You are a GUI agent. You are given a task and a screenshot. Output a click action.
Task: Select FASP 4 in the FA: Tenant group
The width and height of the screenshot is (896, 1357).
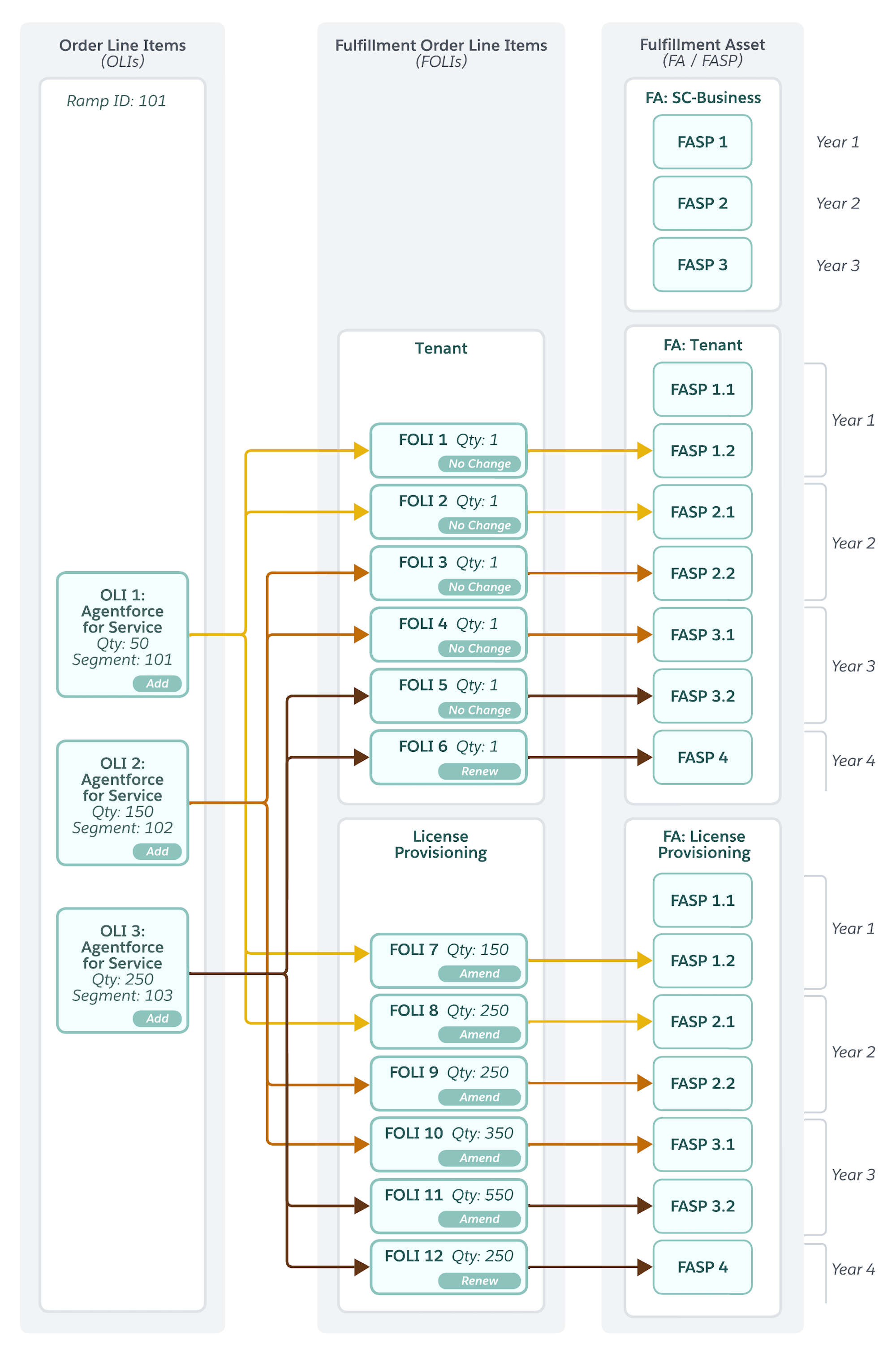click(x=702, y=757)
